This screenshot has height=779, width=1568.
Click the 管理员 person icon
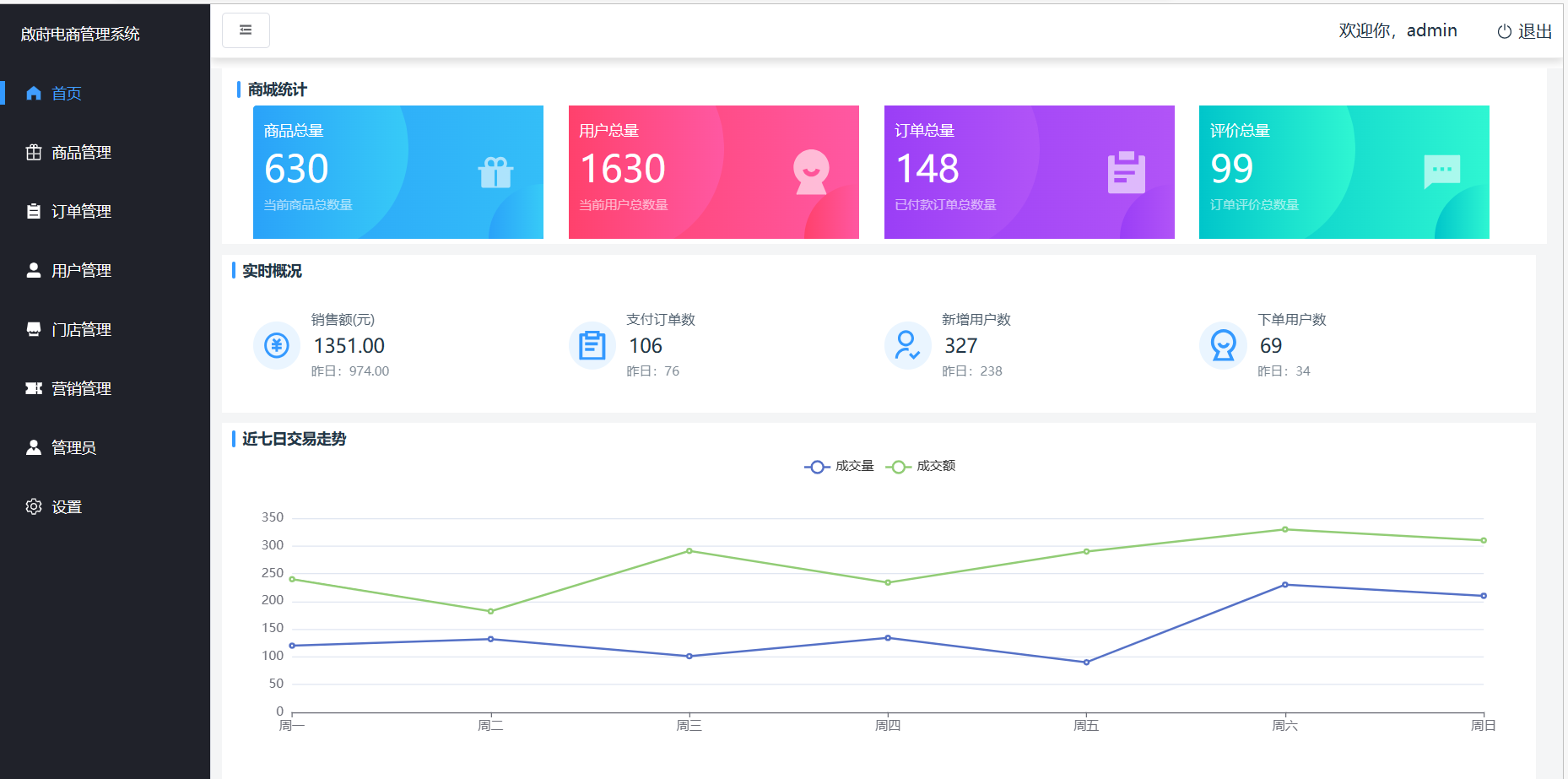tap(34, 447)
